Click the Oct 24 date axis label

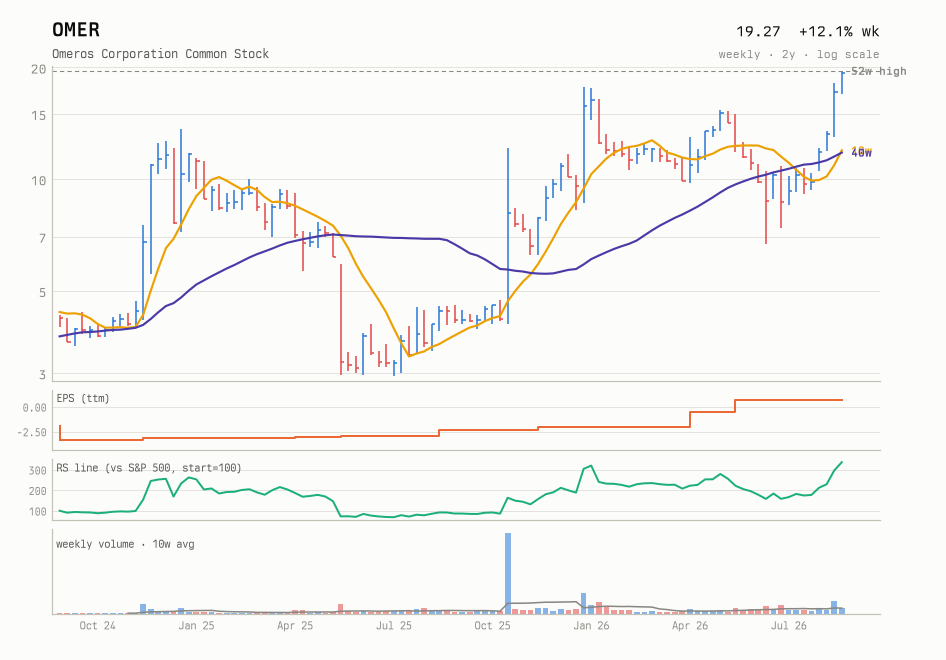point(97,626)
